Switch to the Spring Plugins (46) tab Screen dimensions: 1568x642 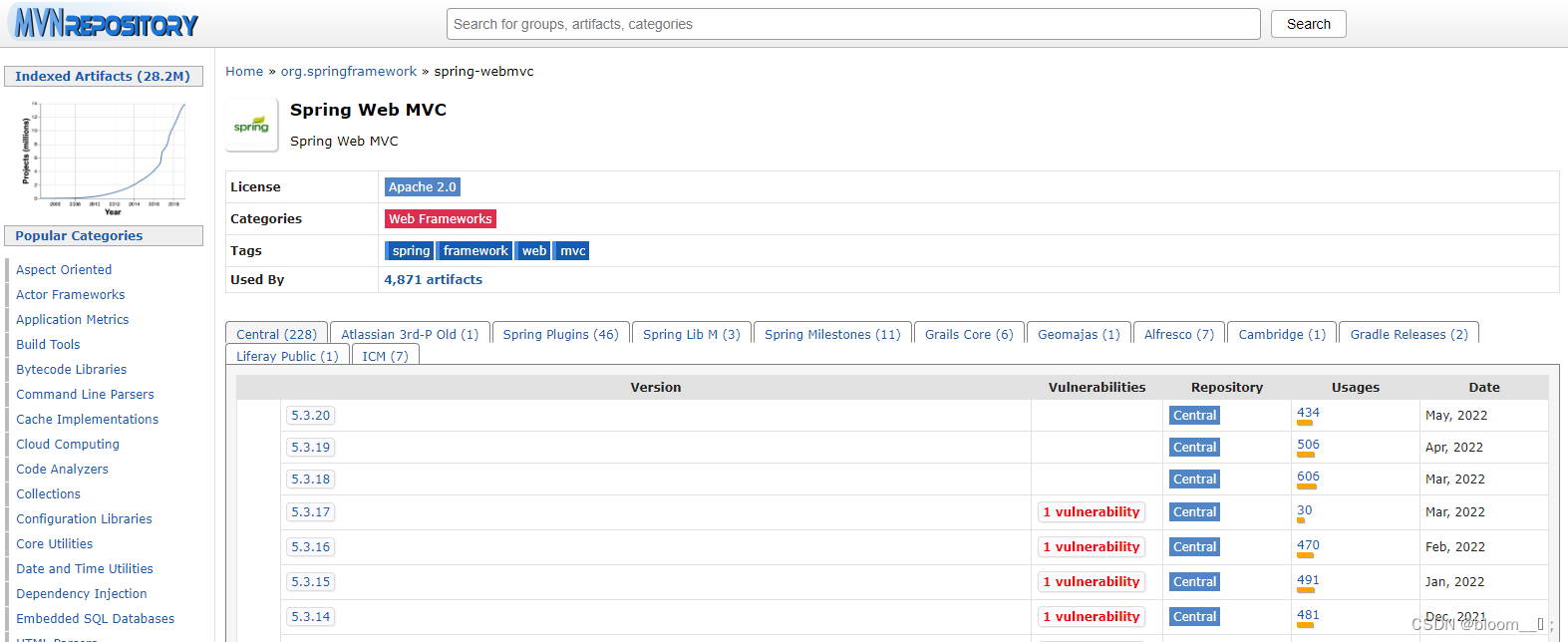point(560,334)
